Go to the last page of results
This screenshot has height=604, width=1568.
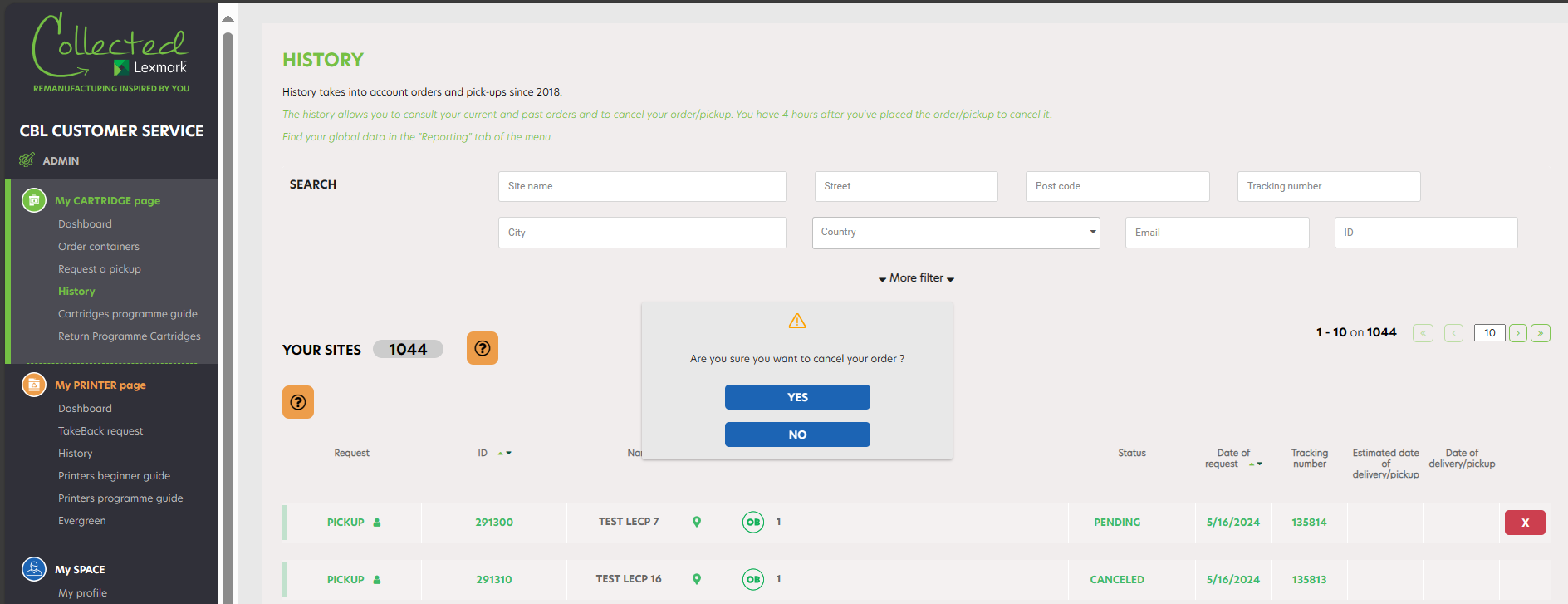1541,333
